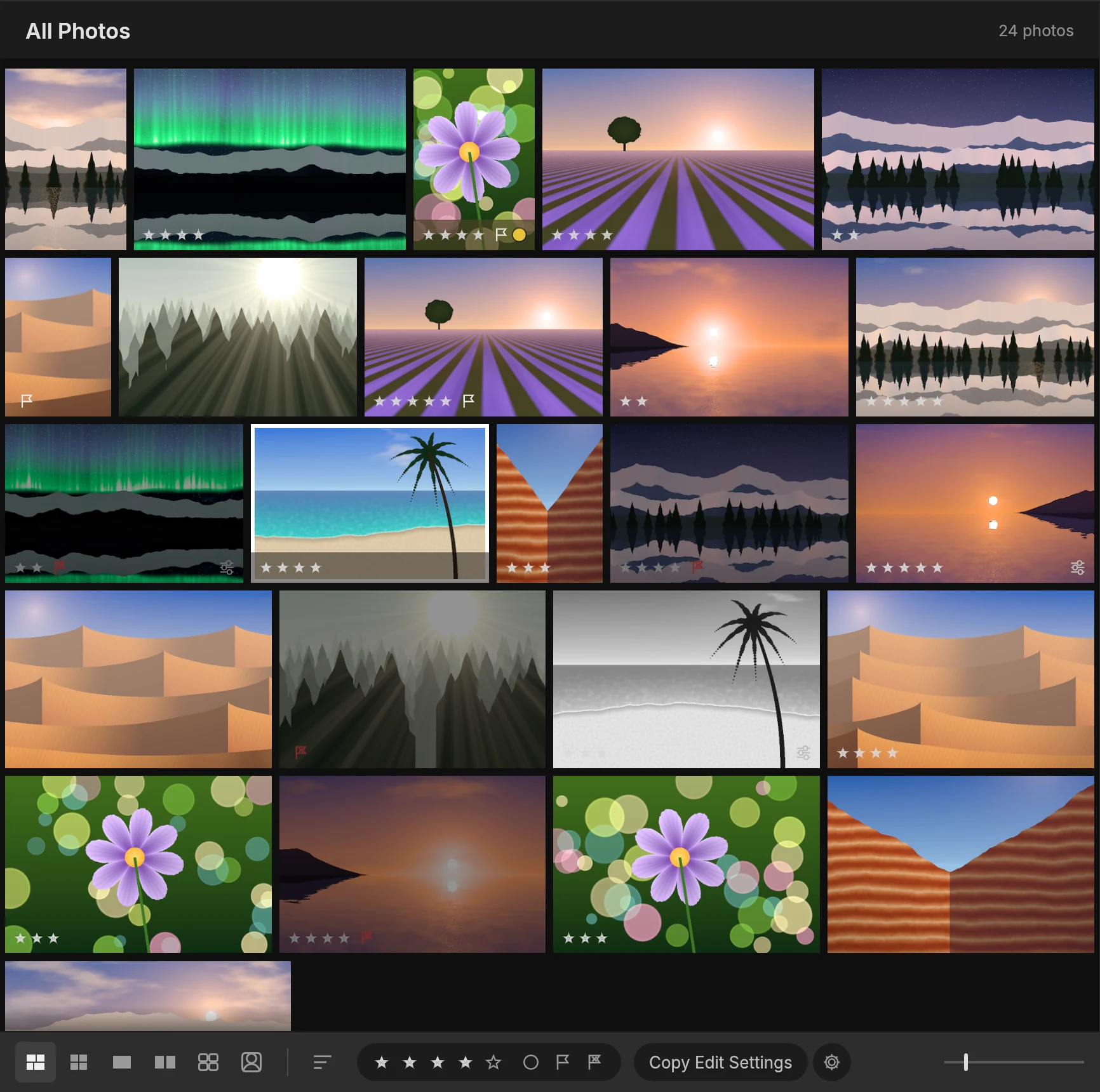Set rating to five stars in toolbar
Image resolution: width=1100 pixels, height=1092 pixels.
493,1062
